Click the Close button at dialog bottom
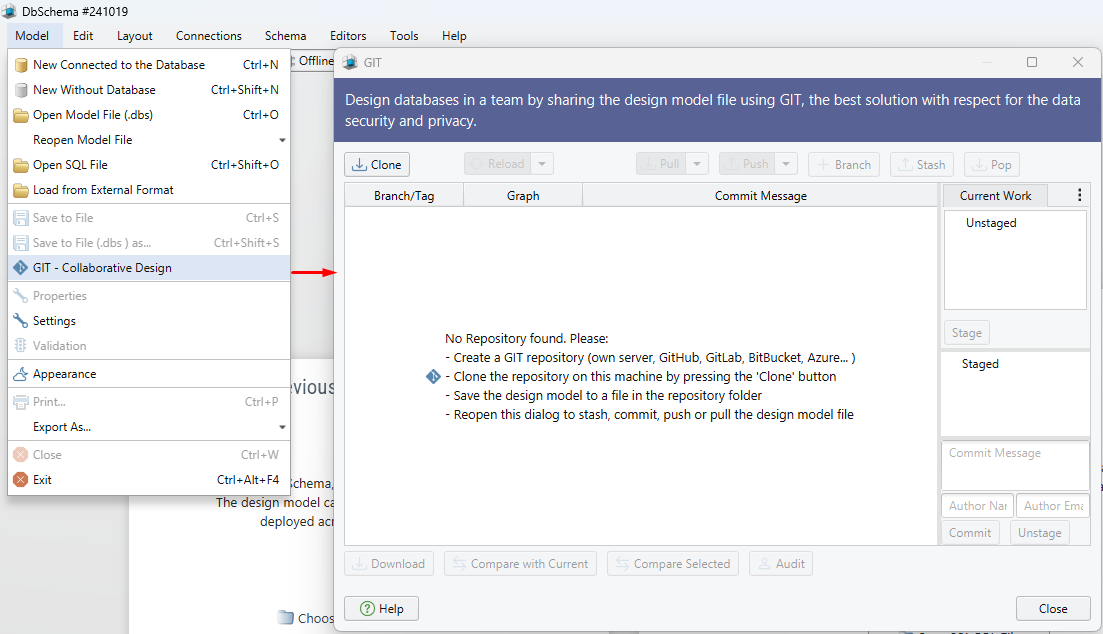The image size is (1103, 634). (1053, 609)
